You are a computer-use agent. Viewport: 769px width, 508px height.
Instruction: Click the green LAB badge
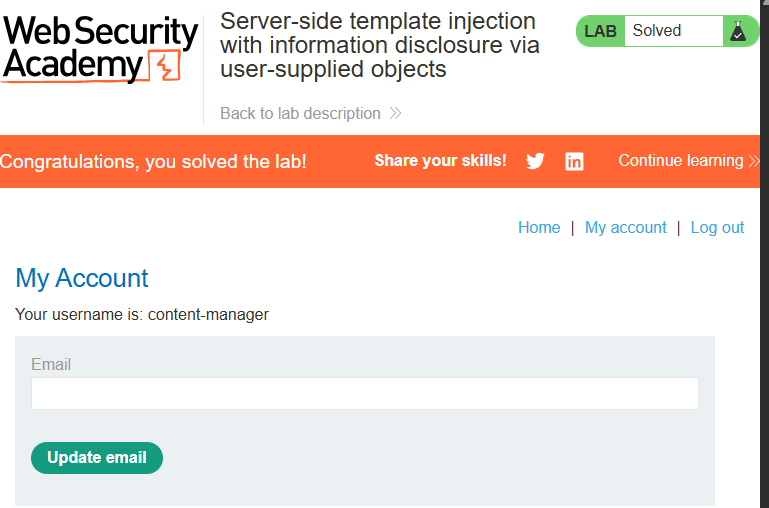pos(600,31)
